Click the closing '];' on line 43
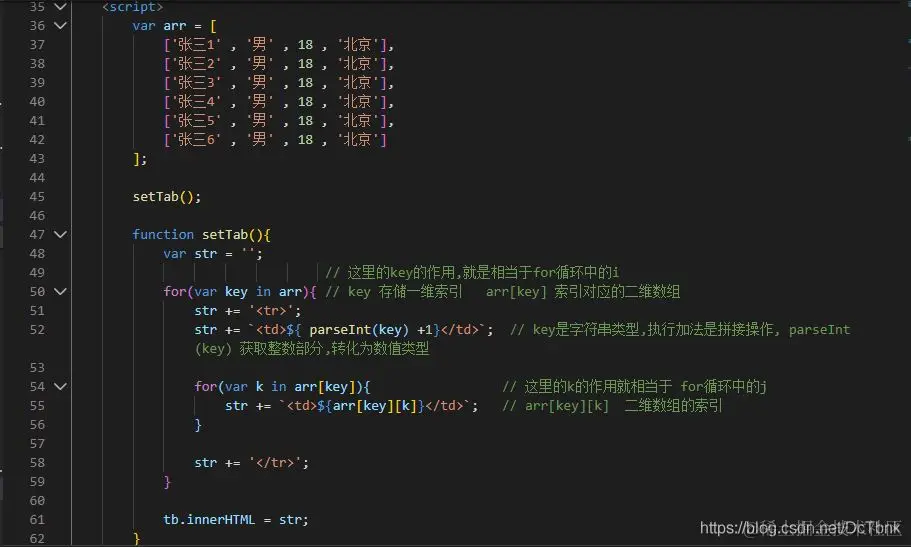Screen dimensions: 911x547 click(140, 159)
